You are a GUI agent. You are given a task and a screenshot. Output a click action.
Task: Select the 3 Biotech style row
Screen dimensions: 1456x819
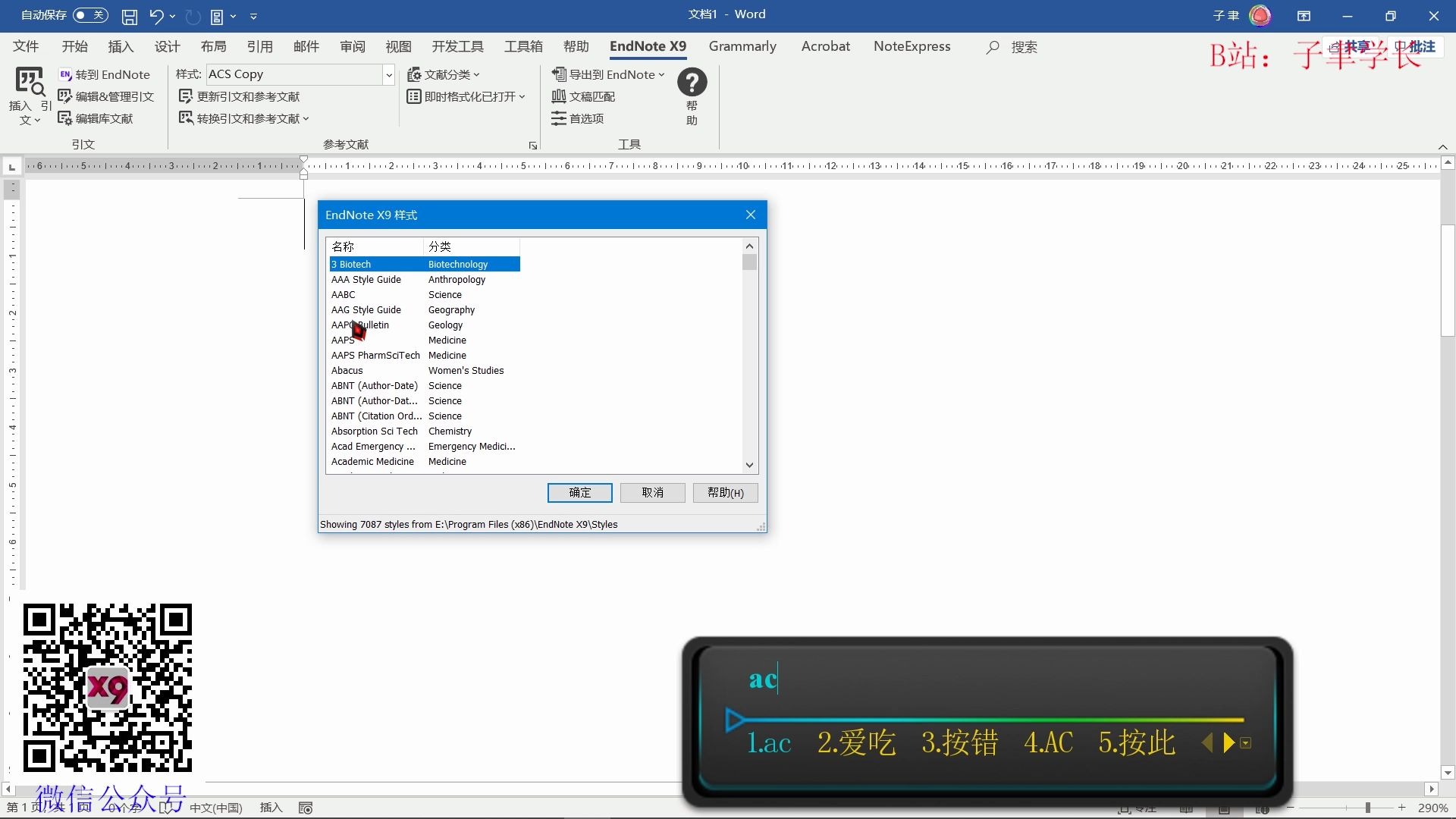425,264
